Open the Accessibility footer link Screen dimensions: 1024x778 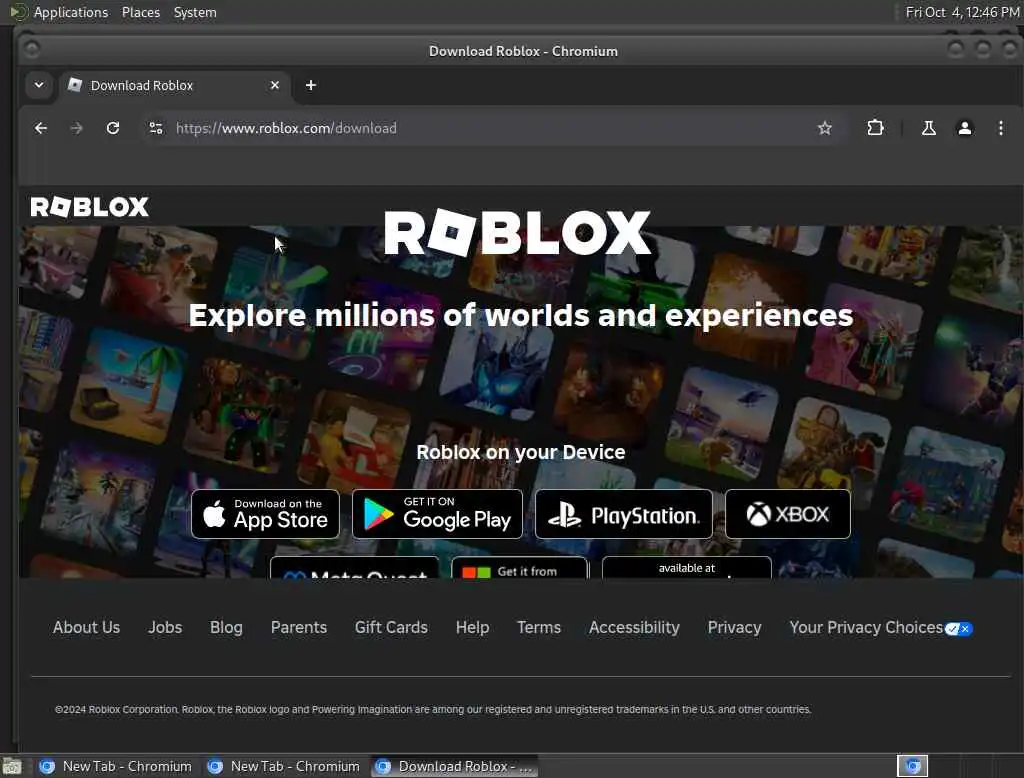[634, 627]
